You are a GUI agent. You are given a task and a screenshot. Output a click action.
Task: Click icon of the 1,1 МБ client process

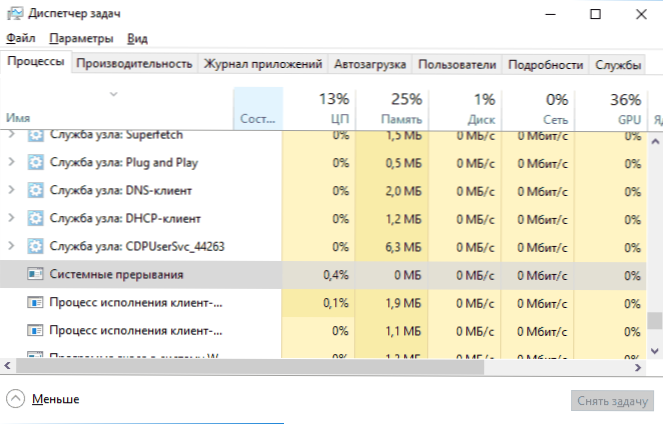[35, 331]
